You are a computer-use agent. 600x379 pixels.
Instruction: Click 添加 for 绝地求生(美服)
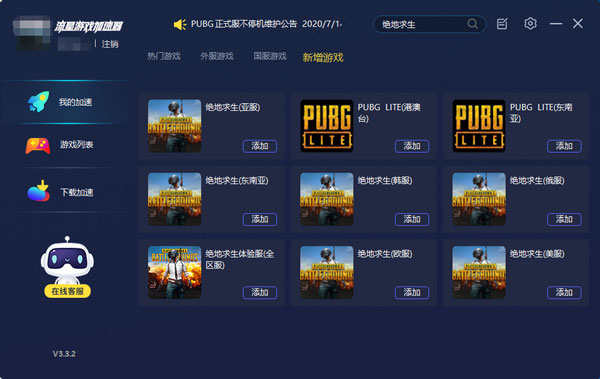coord(564,292)
